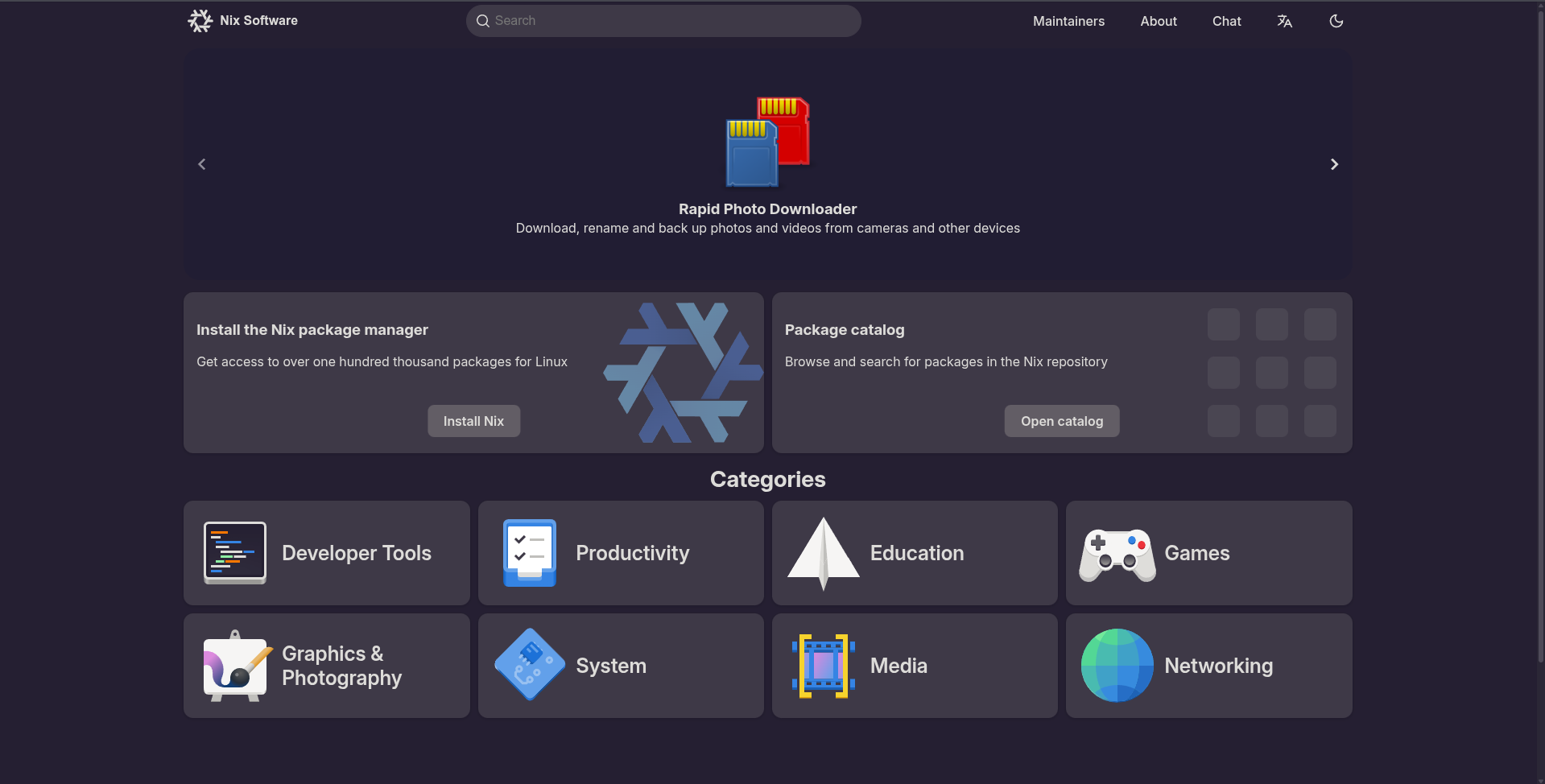Choose the Games controller icon

tap(1117, 554)
